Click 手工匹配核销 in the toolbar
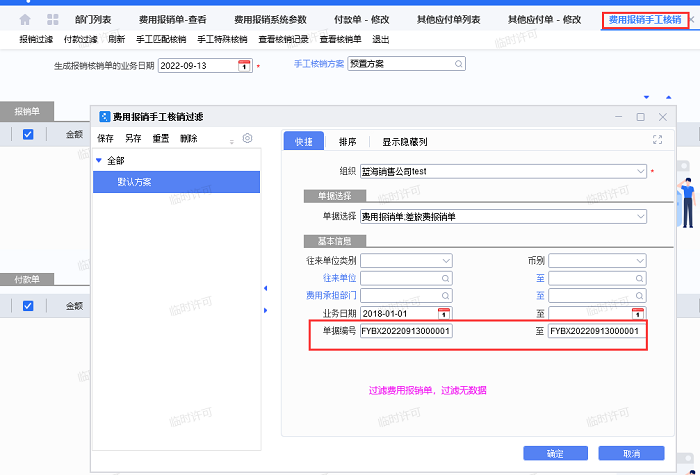 (159, 39)
